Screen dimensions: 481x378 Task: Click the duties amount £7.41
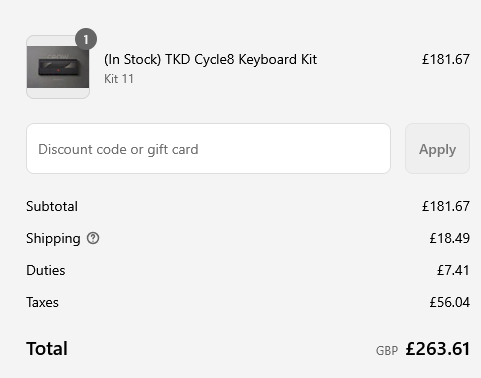453,270
